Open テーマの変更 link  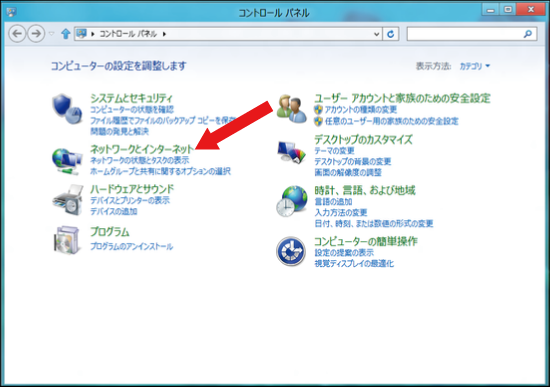point(334,151)
